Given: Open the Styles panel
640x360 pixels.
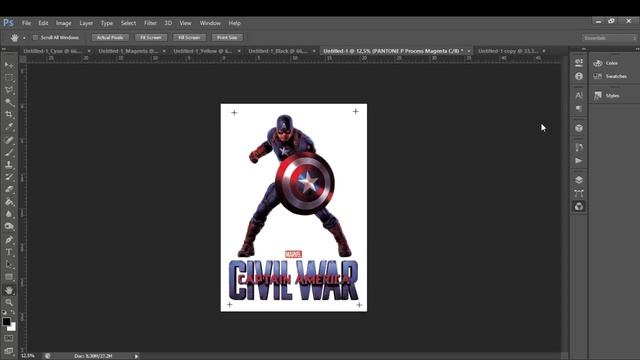Looking at the screenshot, I should click(x=607, y=96).
